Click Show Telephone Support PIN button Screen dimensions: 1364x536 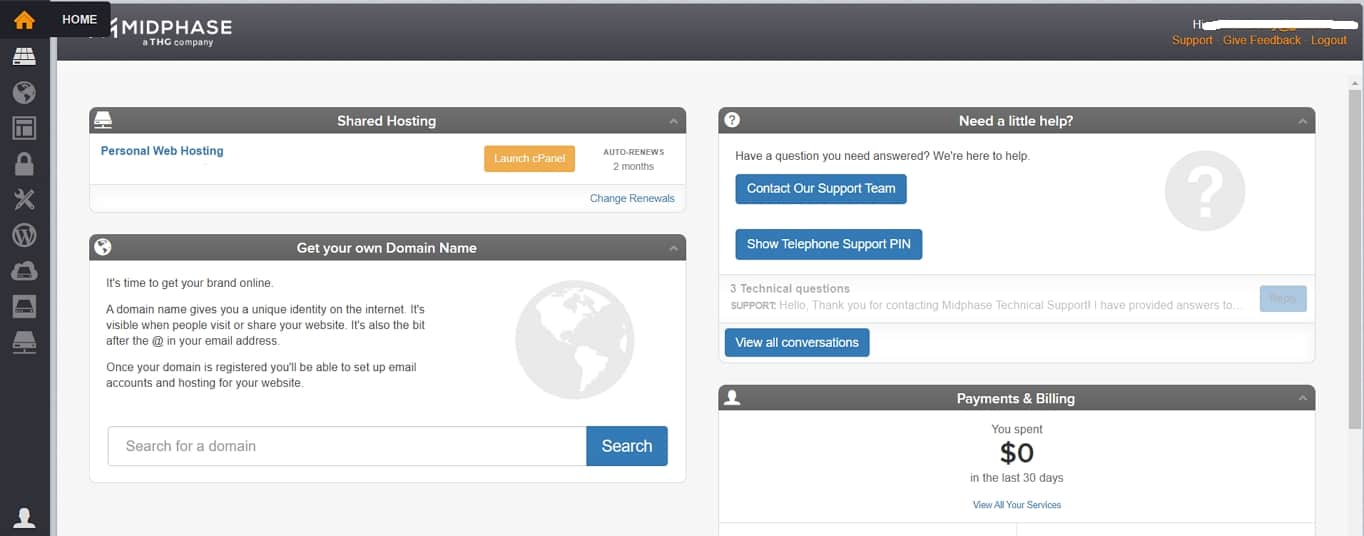pos(829,244)
